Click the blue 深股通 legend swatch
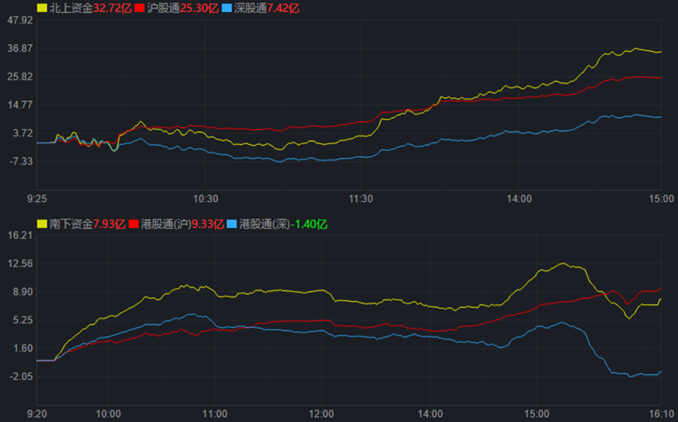The height and width of the screenshot is (422, 678). (225, 8)
